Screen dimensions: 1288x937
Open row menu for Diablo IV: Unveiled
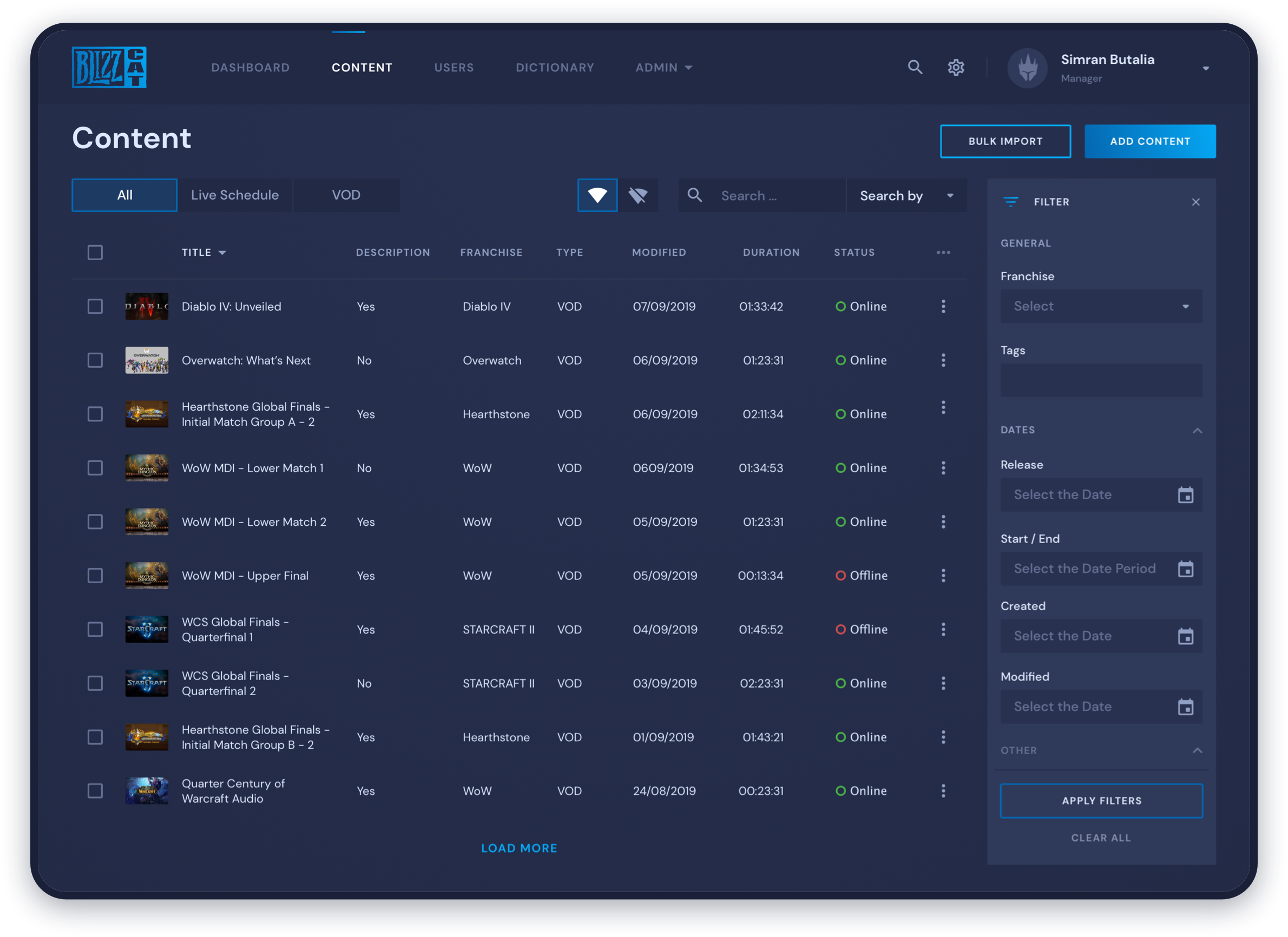943,307
